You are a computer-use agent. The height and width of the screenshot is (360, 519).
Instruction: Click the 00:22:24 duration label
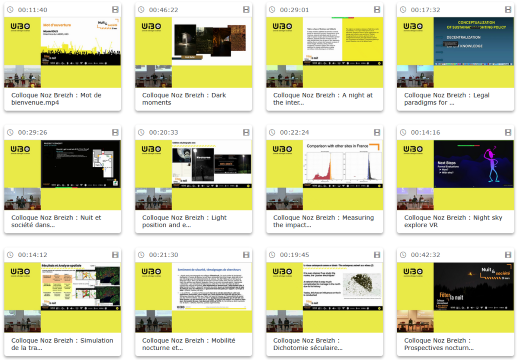(x=294, y=132)
